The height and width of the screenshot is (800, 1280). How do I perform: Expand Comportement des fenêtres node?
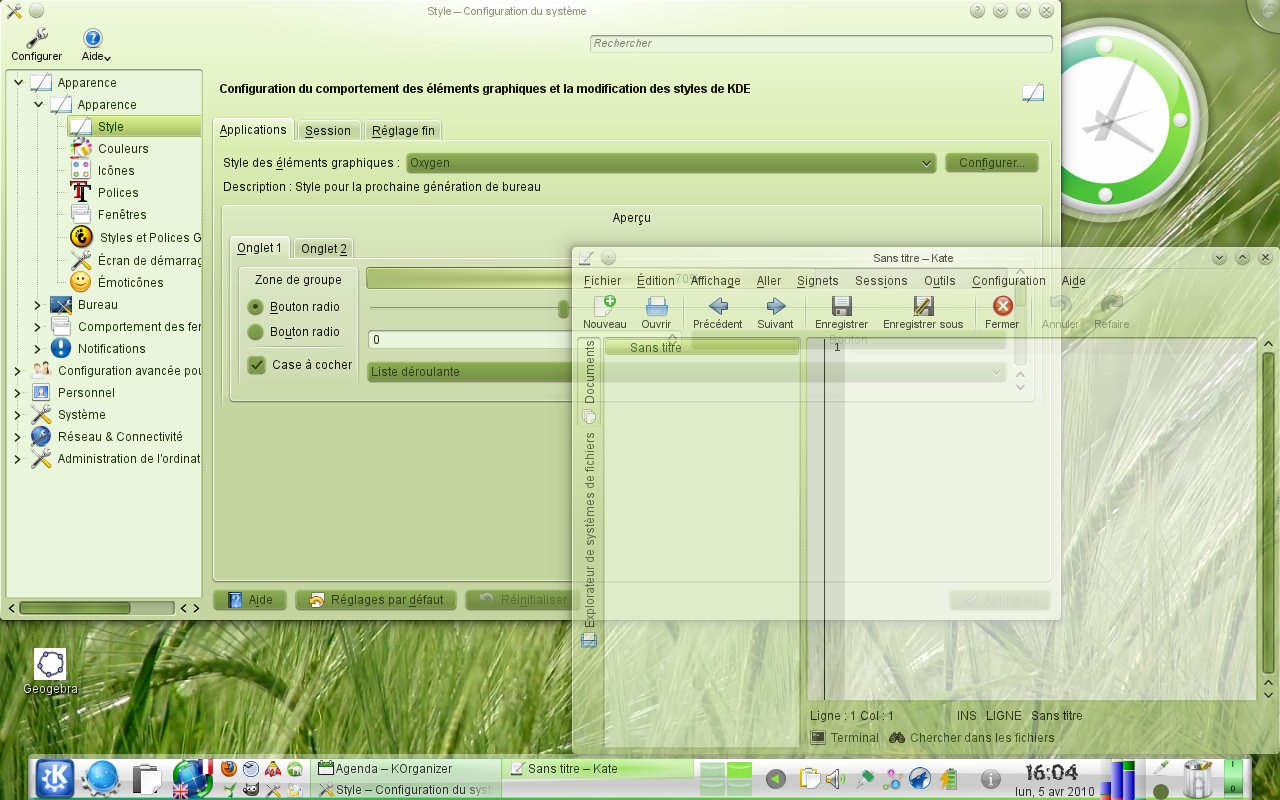click(x=38, y=327)
